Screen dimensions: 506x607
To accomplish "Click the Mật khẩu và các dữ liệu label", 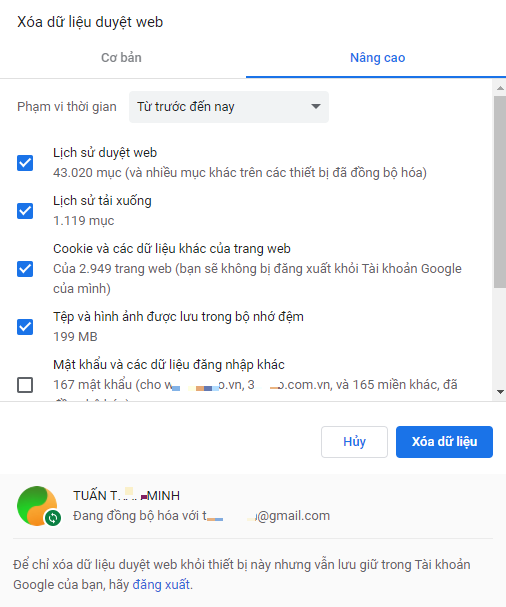I will [169, 365].
